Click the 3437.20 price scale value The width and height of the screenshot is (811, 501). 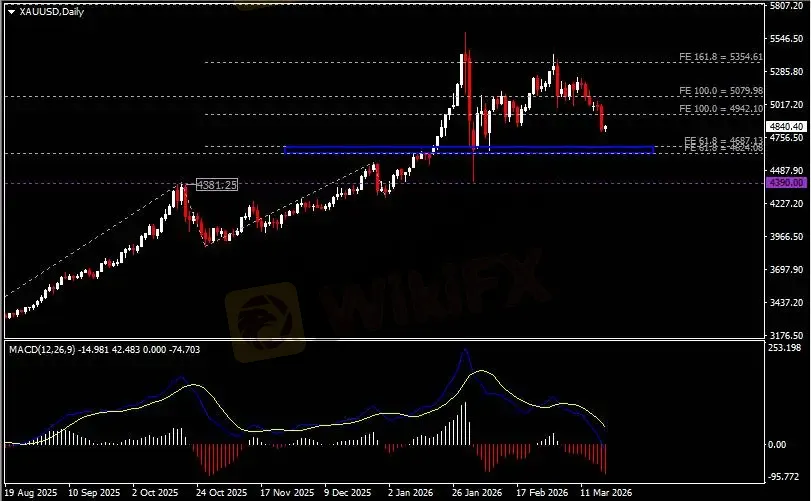[x=786, y=302]
